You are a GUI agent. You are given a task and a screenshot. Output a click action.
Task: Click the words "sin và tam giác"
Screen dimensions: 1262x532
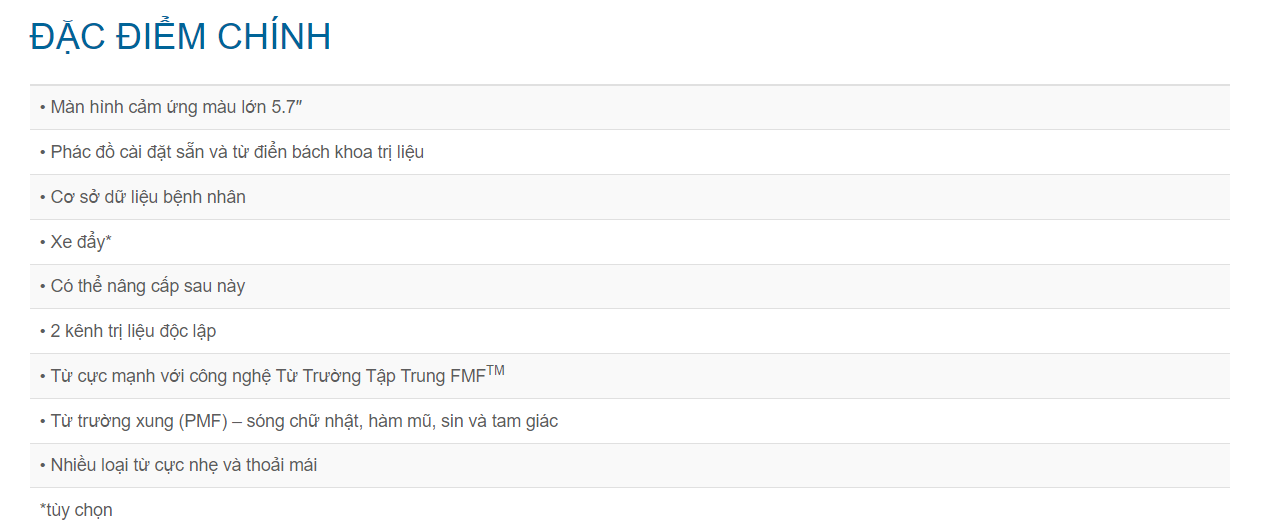click(500, 421)
